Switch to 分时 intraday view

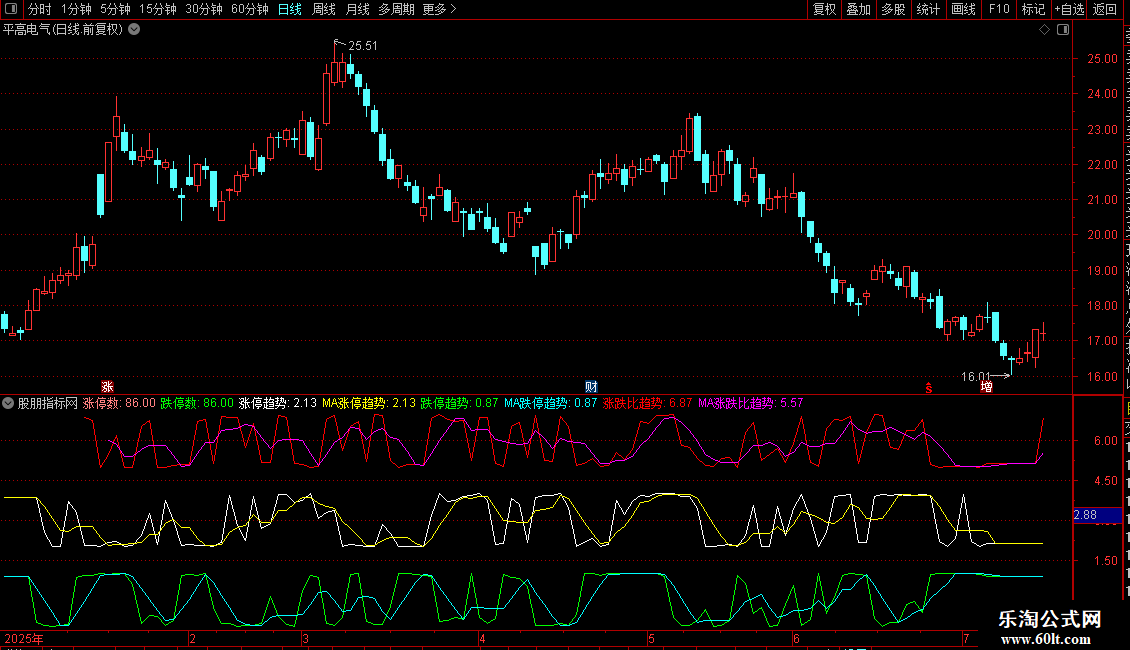pyautogui.click(x=40, y=9)
